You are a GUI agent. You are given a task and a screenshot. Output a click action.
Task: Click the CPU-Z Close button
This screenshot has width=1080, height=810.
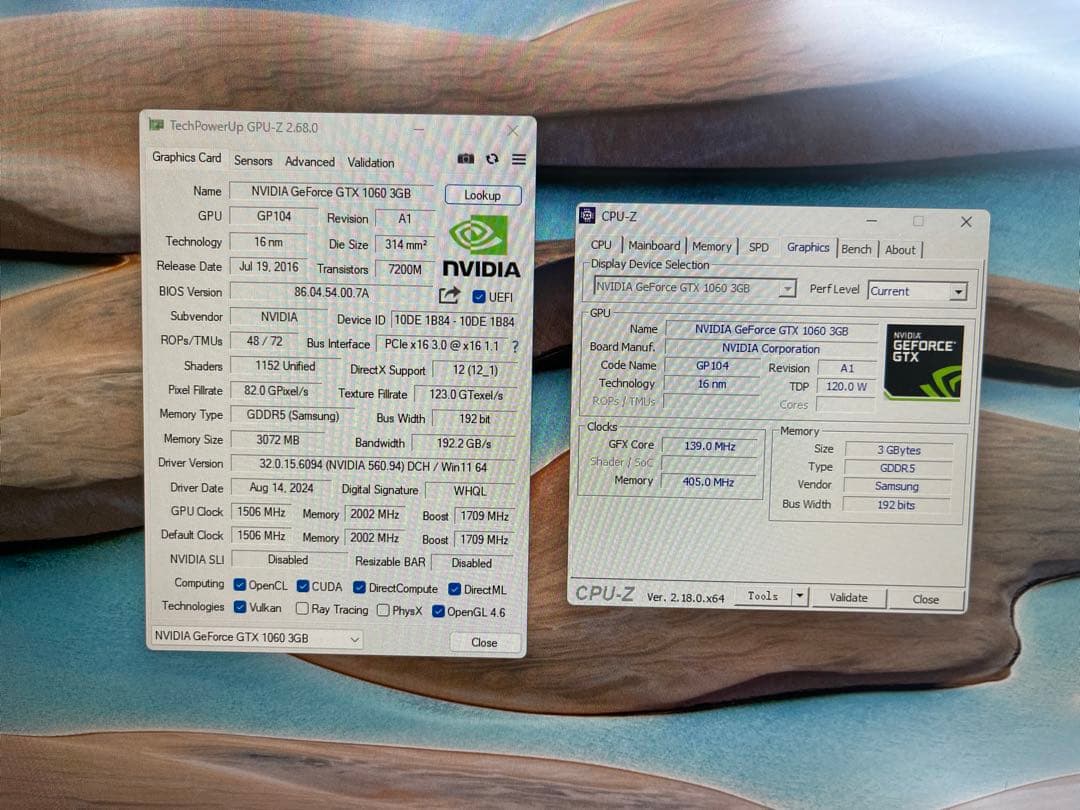926,599
